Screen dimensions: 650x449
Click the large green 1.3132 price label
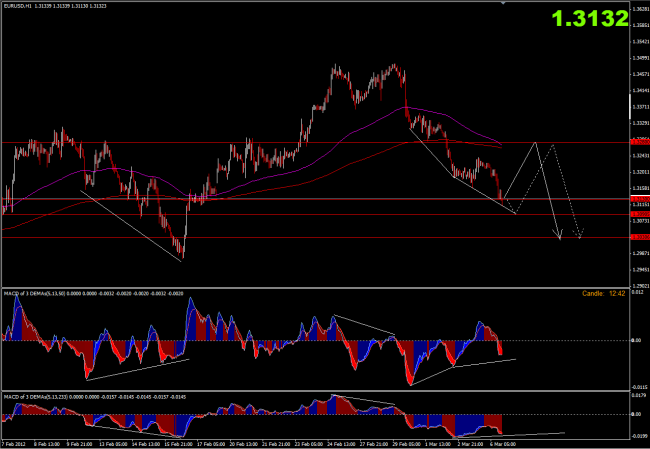coord(594,18)
